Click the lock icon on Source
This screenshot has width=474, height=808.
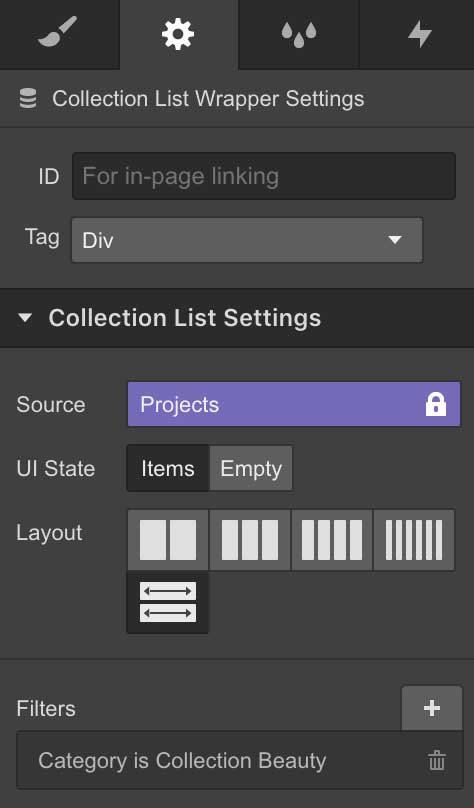[436, 404]
